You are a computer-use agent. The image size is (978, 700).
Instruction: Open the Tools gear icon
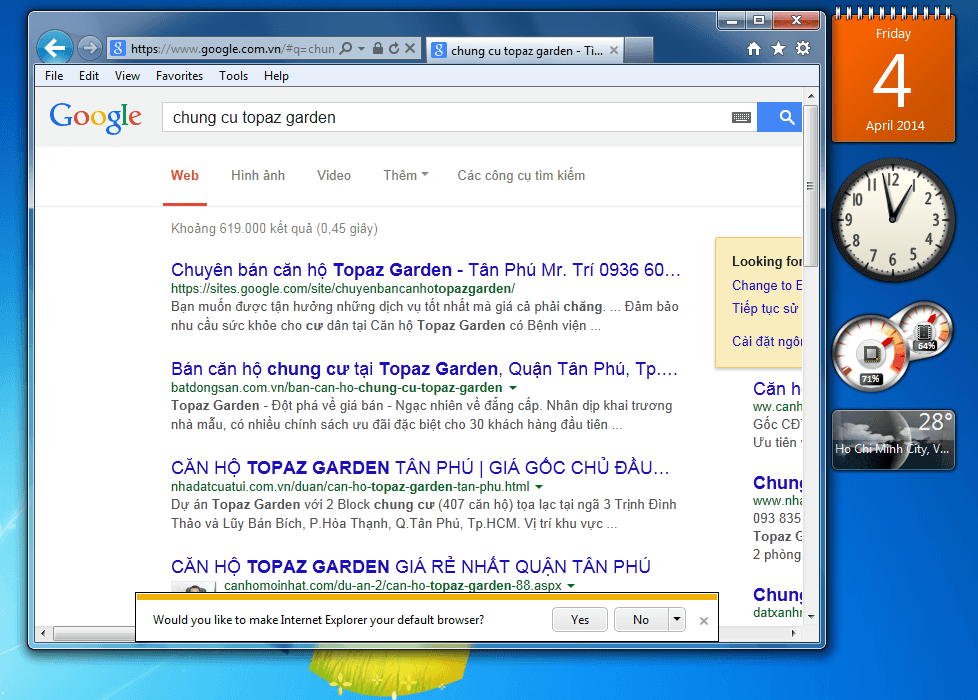[x=803, y=49]
